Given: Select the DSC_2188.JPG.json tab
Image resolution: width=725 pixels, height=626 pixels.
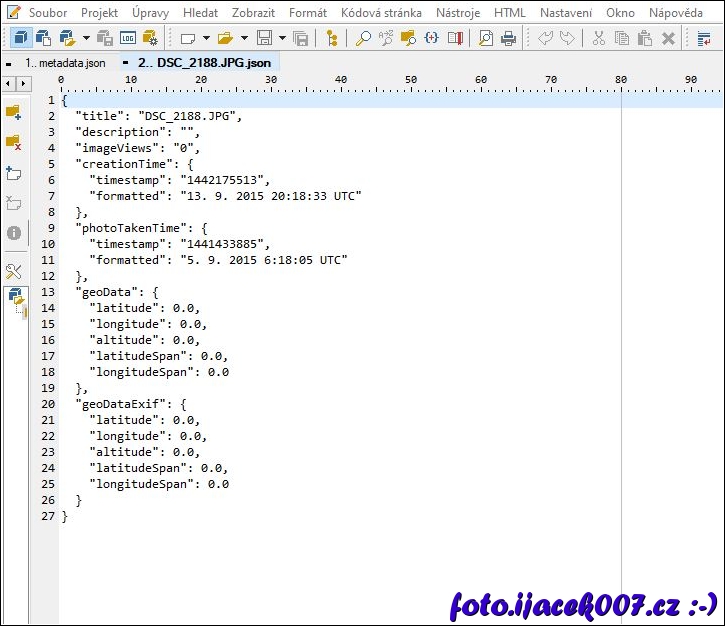Looking at the screenshot, I should point(196,63).
